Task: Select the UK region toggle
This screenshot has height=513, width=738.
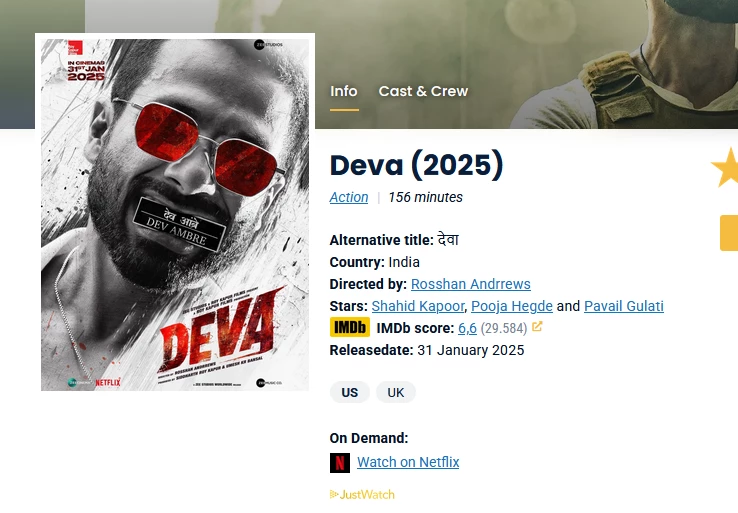Action: (396, 392)
